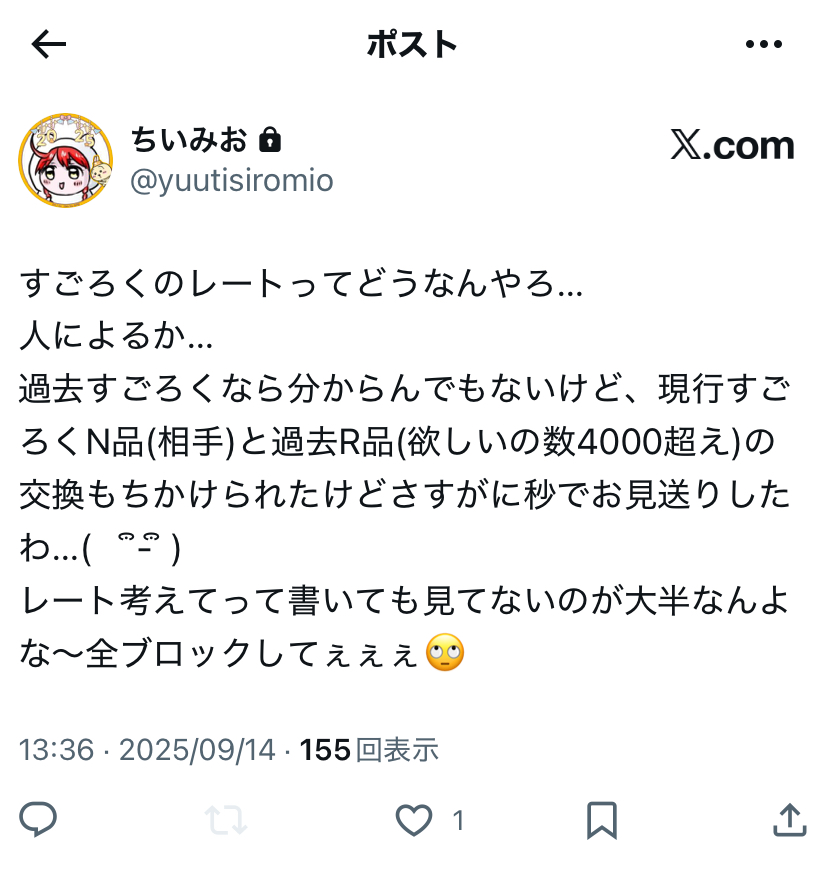Viewport: 828px width, 893px height.
Task: Click the X.com logo
Action: 732,145
